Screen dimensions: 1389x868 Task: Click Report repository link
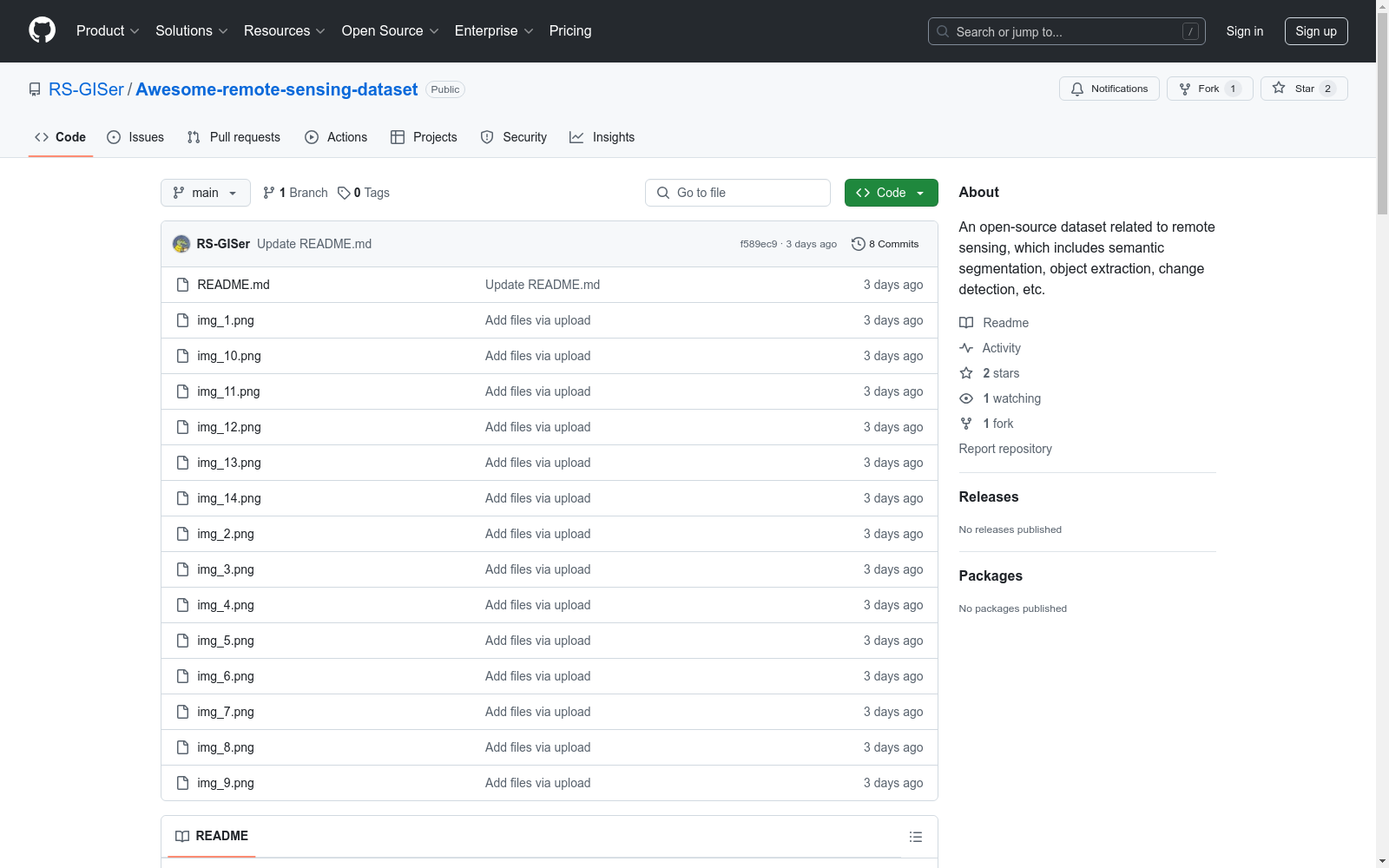pos(1005,449)
